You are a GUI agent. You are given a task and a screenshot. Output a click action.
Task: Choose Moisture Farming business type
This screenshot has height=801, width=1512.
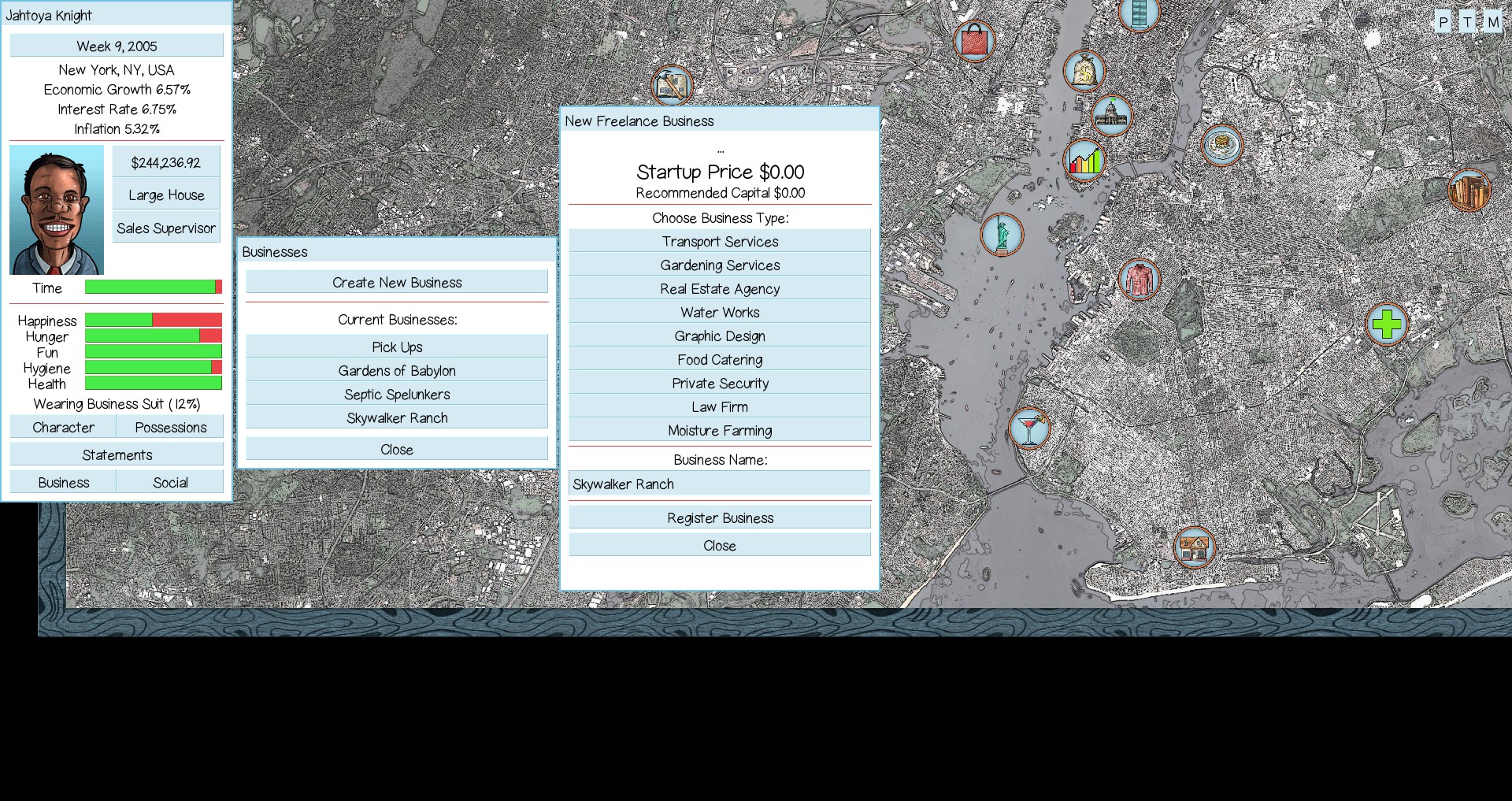720,430
